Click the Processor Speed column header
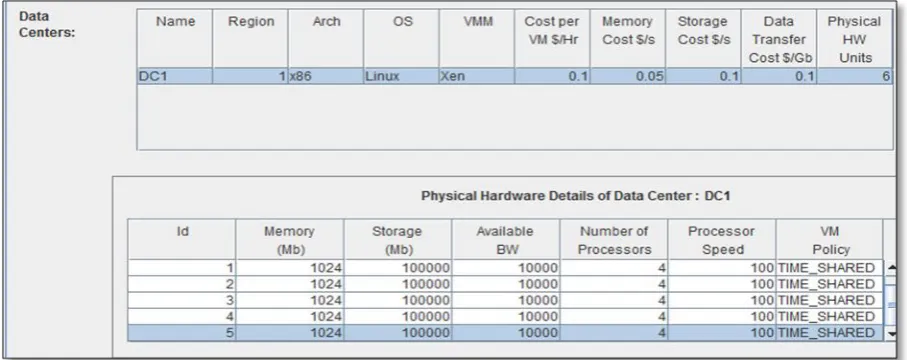The image size is (907, 360). [x=721, y=239]
